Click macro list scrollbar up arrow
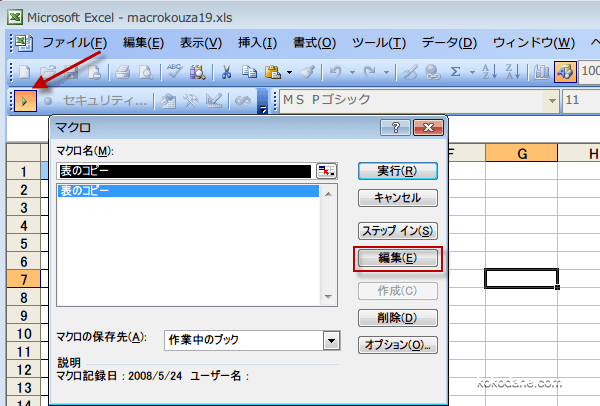Screen dimensions: 600x406 (328, 194)
